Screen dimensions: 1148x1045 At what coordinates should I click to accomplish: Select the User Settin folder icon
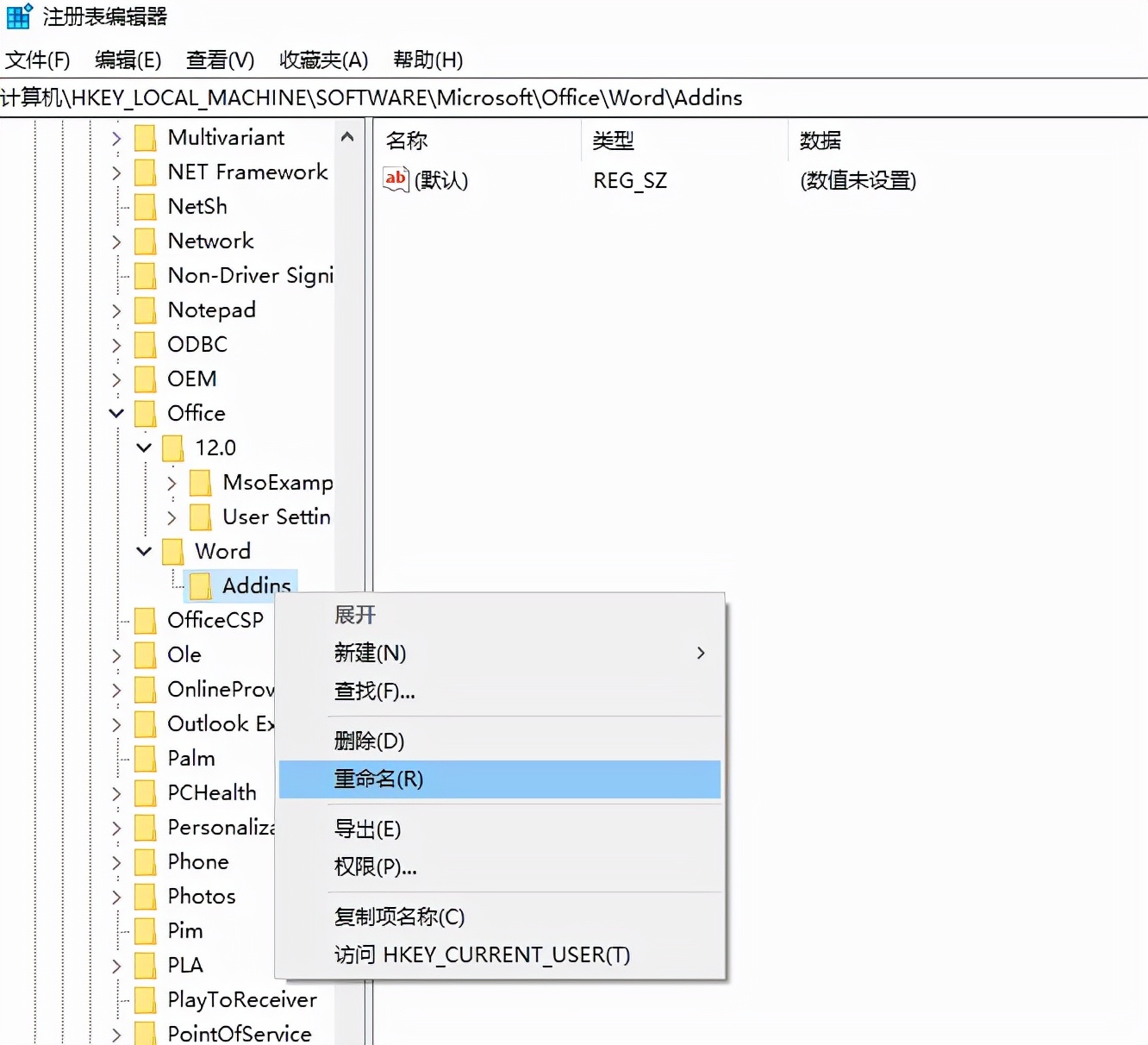click(201, 517)
